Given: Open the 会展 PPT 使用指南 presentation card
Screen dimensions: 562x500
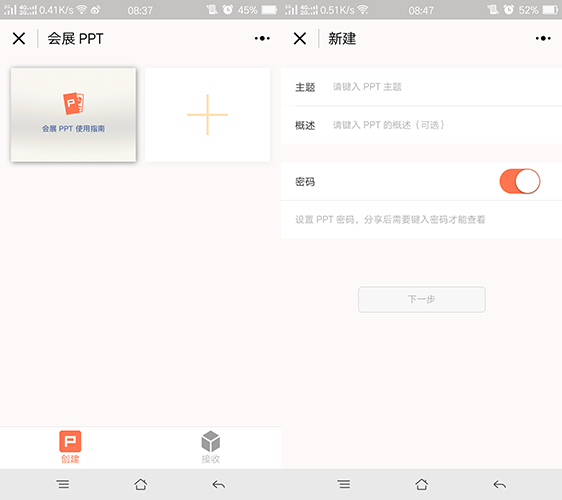Looking at the screenshot, I should [73, 115].
